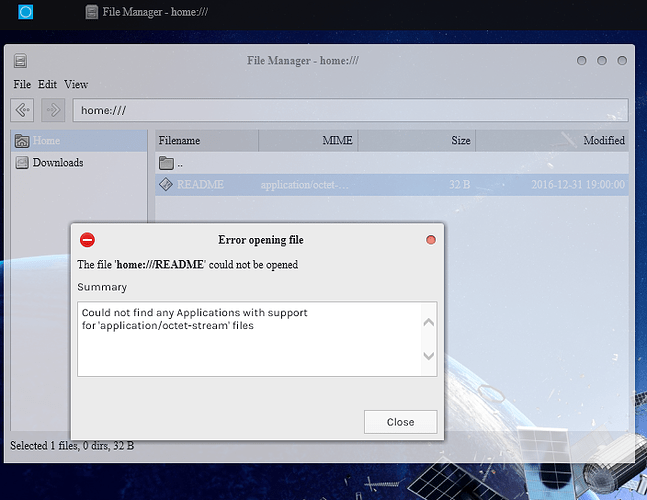647x500 pixels.
Task: Select Downloads in the sidebar
Action: (79, 163)
